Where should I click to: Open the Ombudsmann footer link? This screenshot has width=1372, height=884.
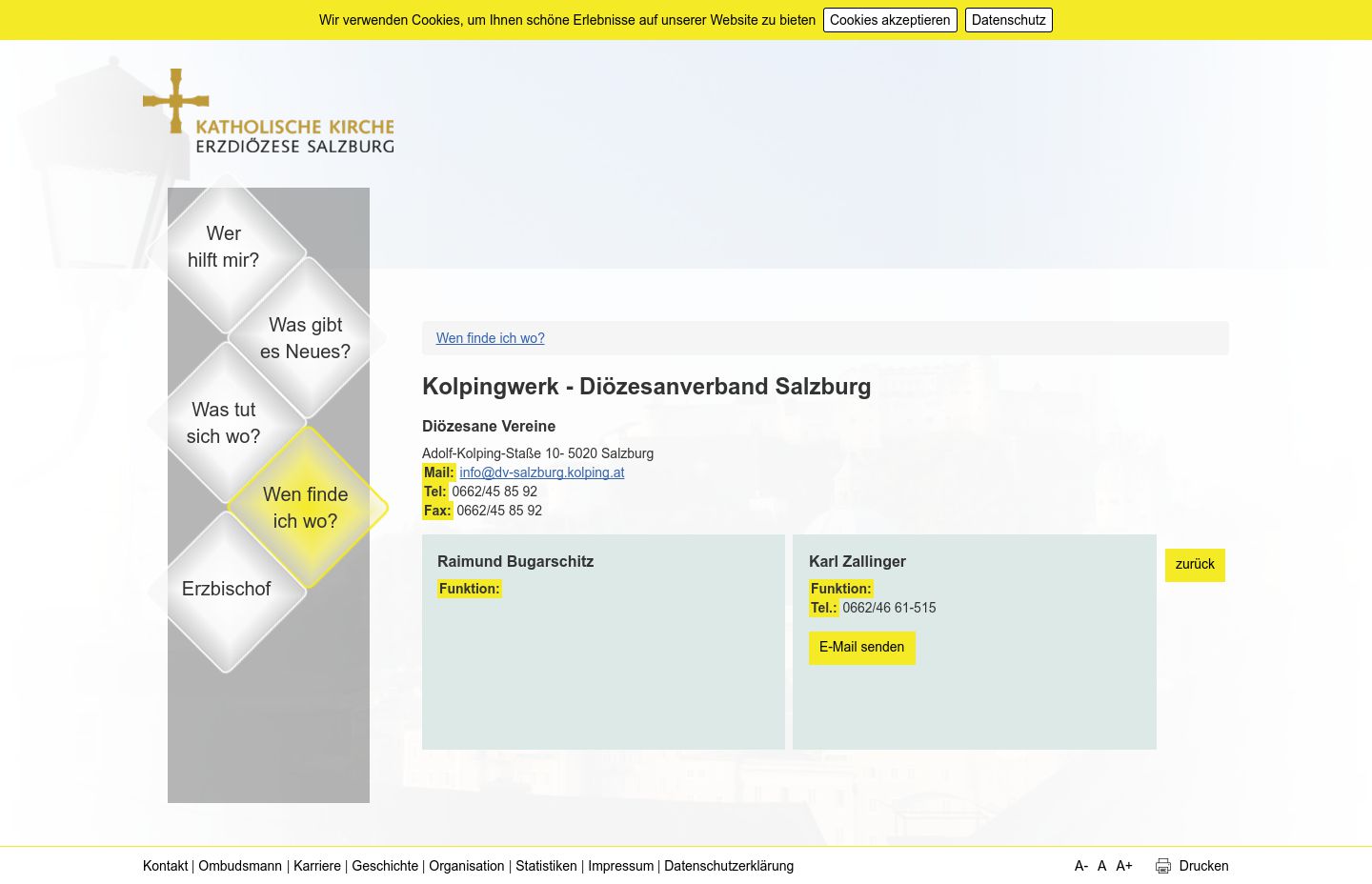240,866
